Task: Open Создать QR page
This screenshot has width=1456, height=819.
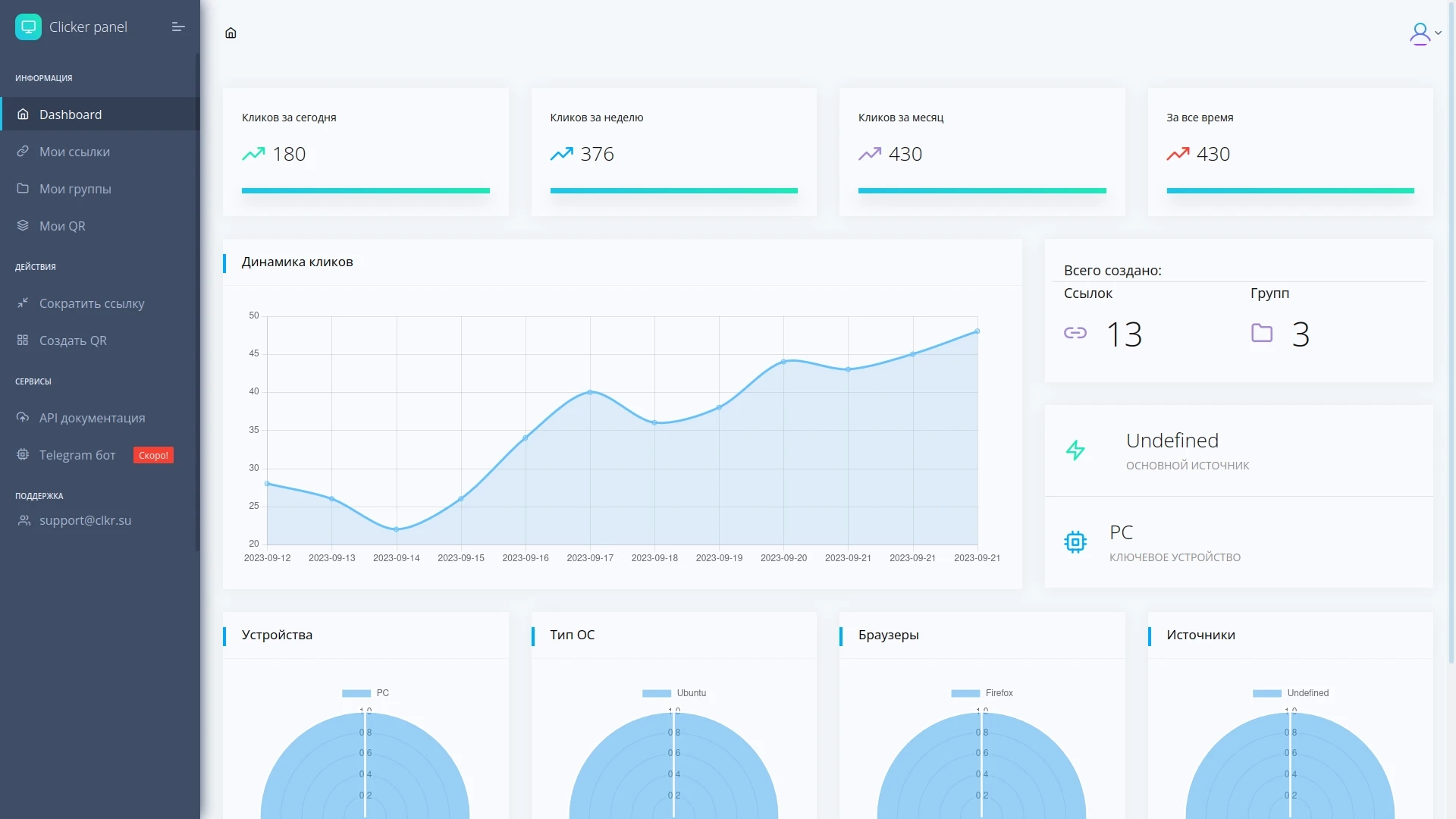Action: pos(100,340)
